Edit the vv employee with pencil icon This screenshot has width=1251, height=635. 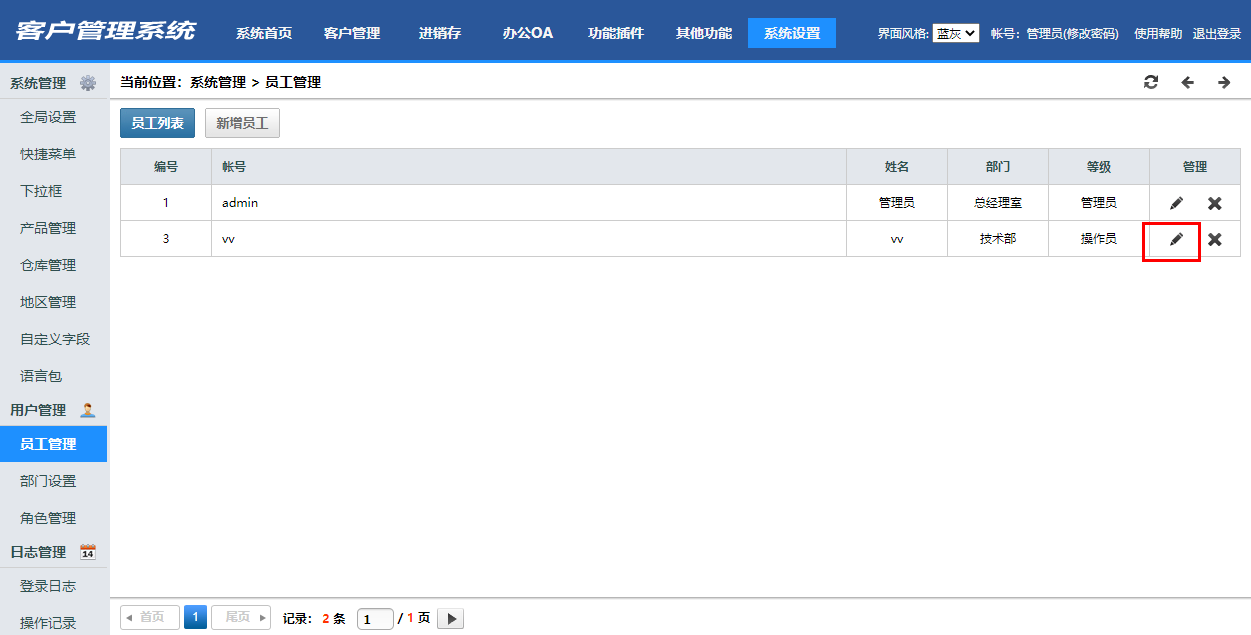click(x=1176, y=239)
